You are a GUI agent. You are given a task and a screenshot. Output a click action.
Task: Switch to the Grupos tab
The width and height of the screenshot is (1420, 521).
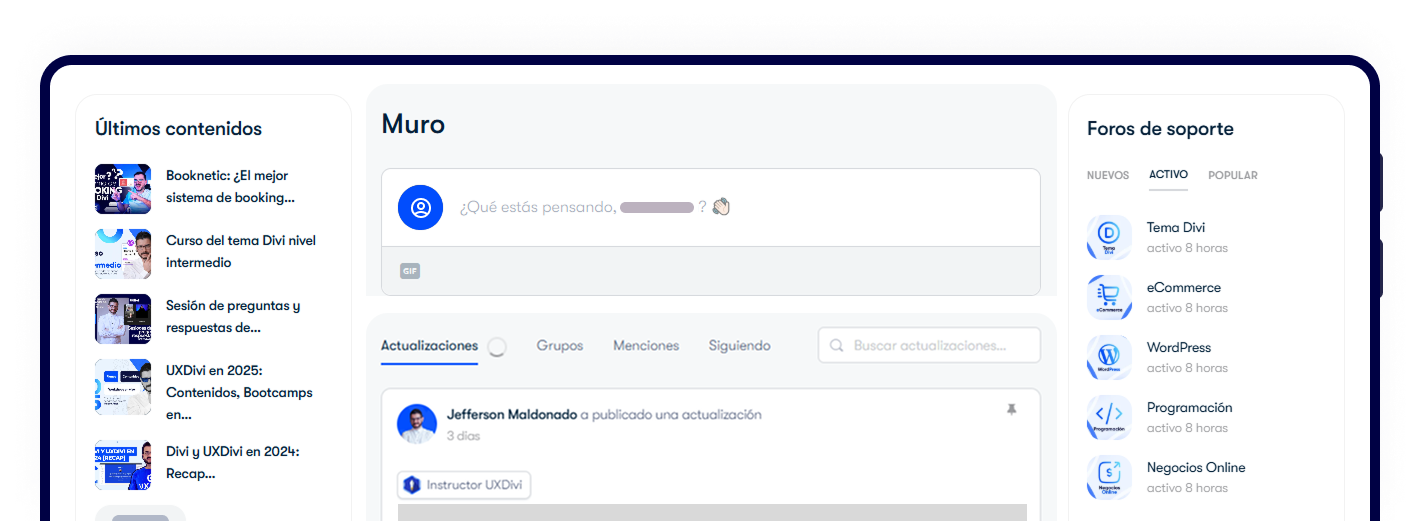tap(560, 346)
